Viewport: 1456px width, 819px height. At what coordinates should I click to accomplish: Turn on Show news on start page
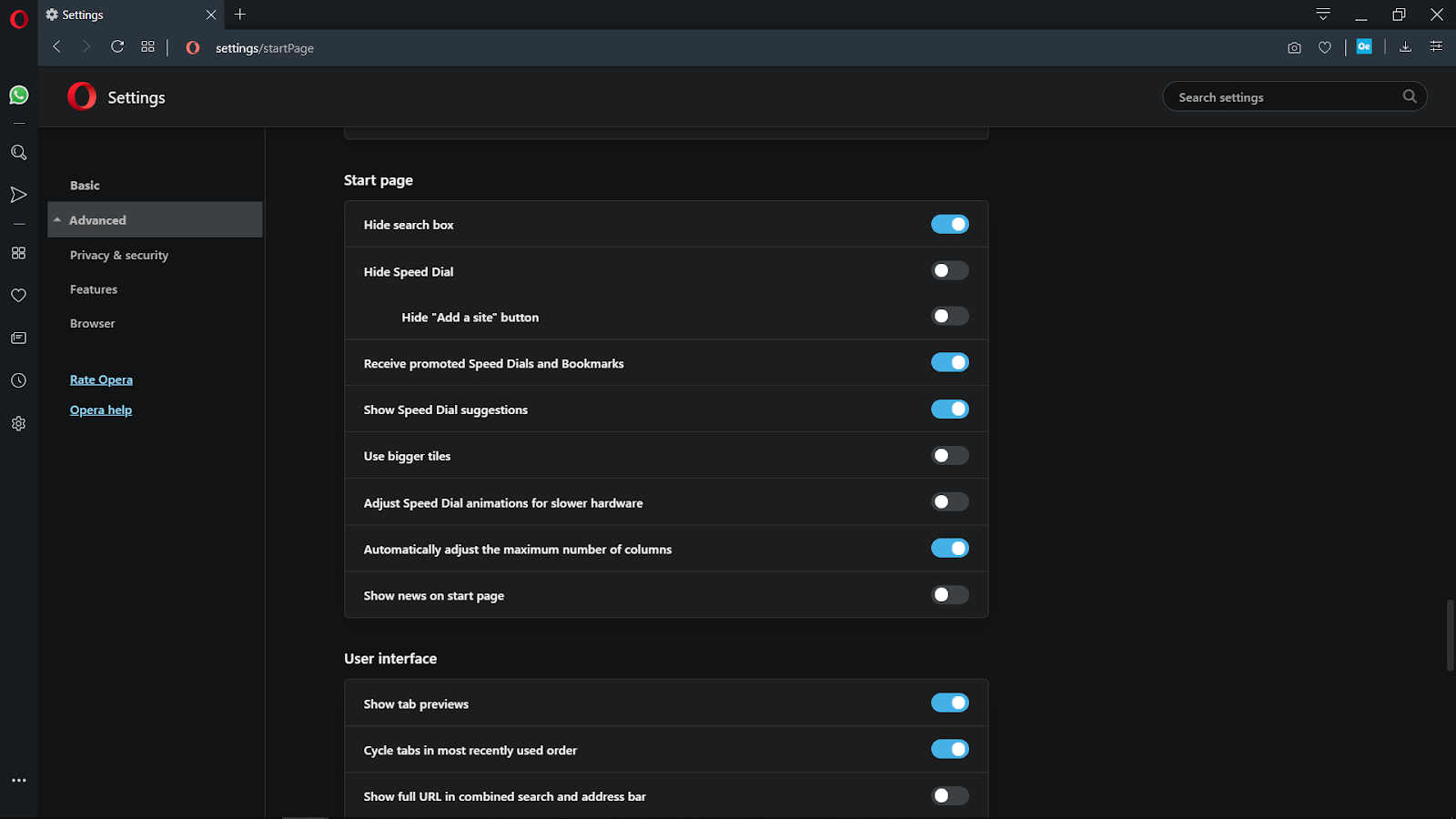tap(949, 595)
